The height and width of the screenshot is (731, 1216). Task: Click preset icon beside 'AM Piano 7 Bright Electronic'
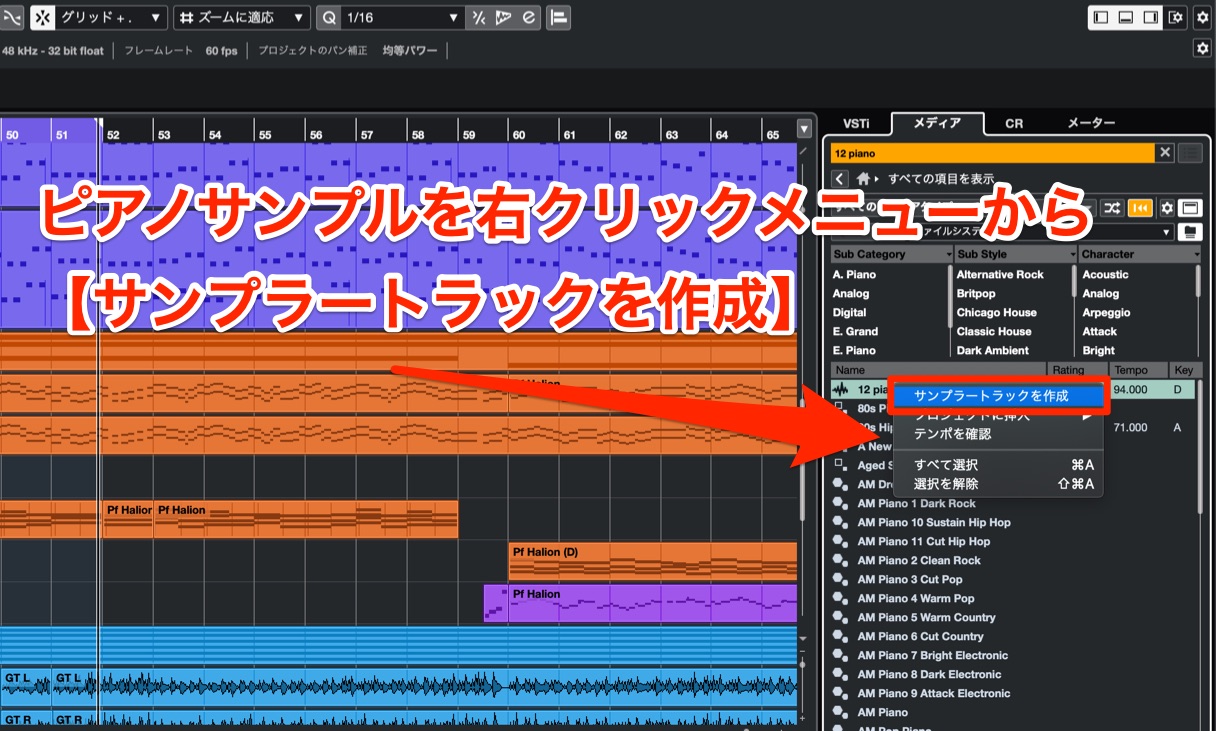tap(840, 655)
